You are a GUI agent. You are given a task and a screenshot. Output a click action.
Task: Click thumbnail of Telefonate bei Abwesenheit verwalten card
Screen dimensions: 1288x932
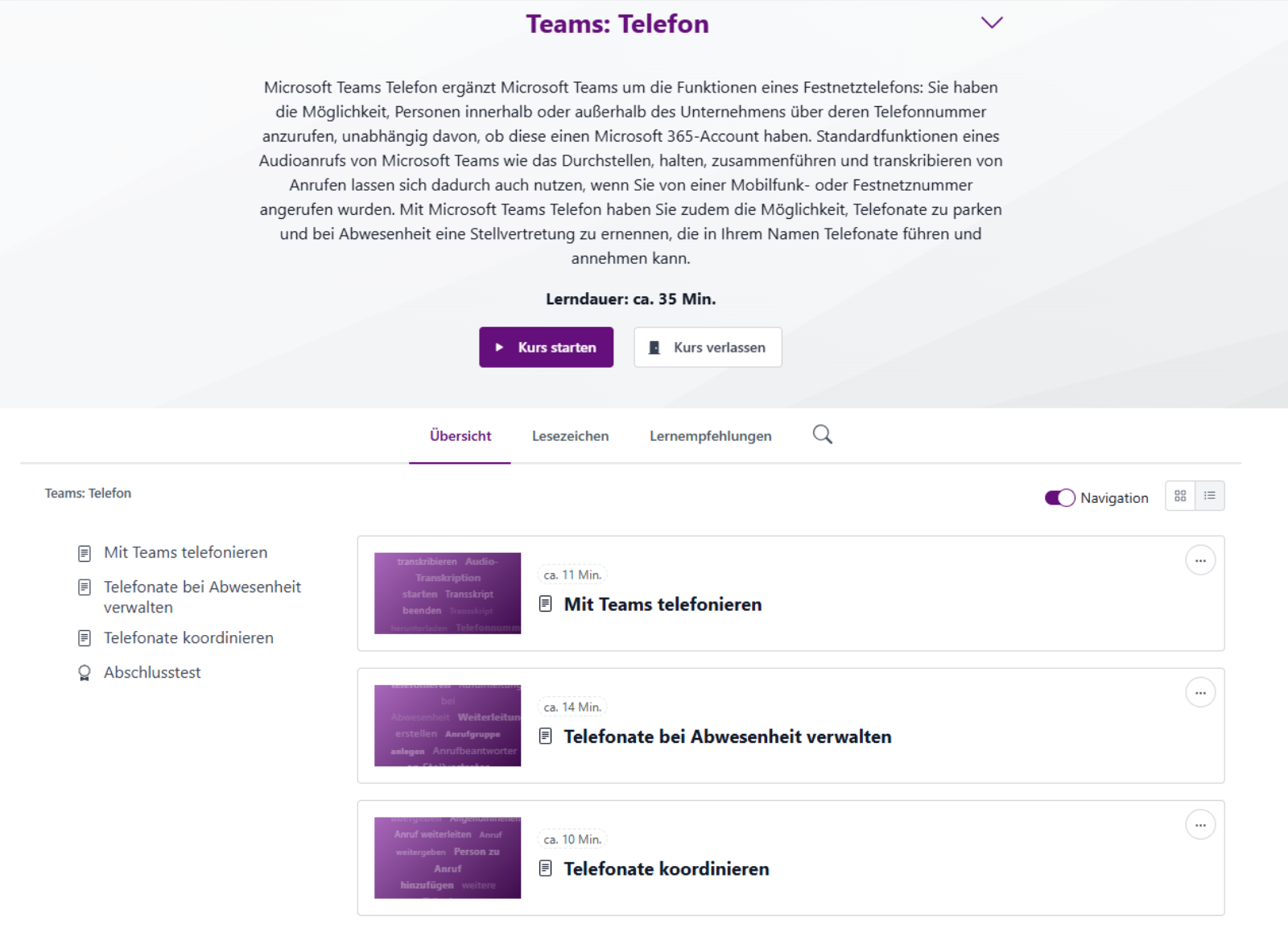click(x=448, y=725)
